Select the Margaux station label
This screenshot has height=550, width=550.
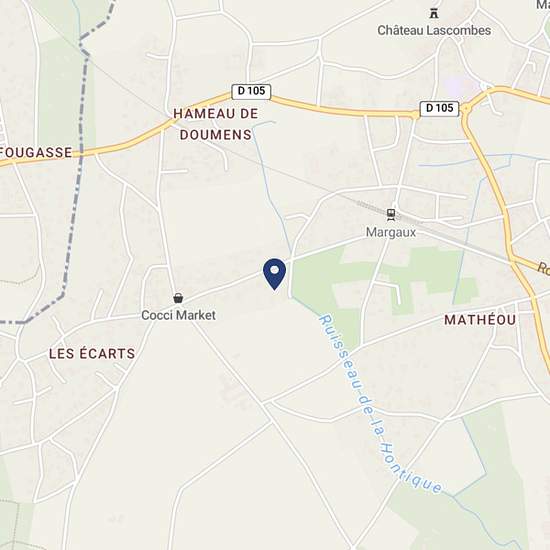click(x=391, y=232)
